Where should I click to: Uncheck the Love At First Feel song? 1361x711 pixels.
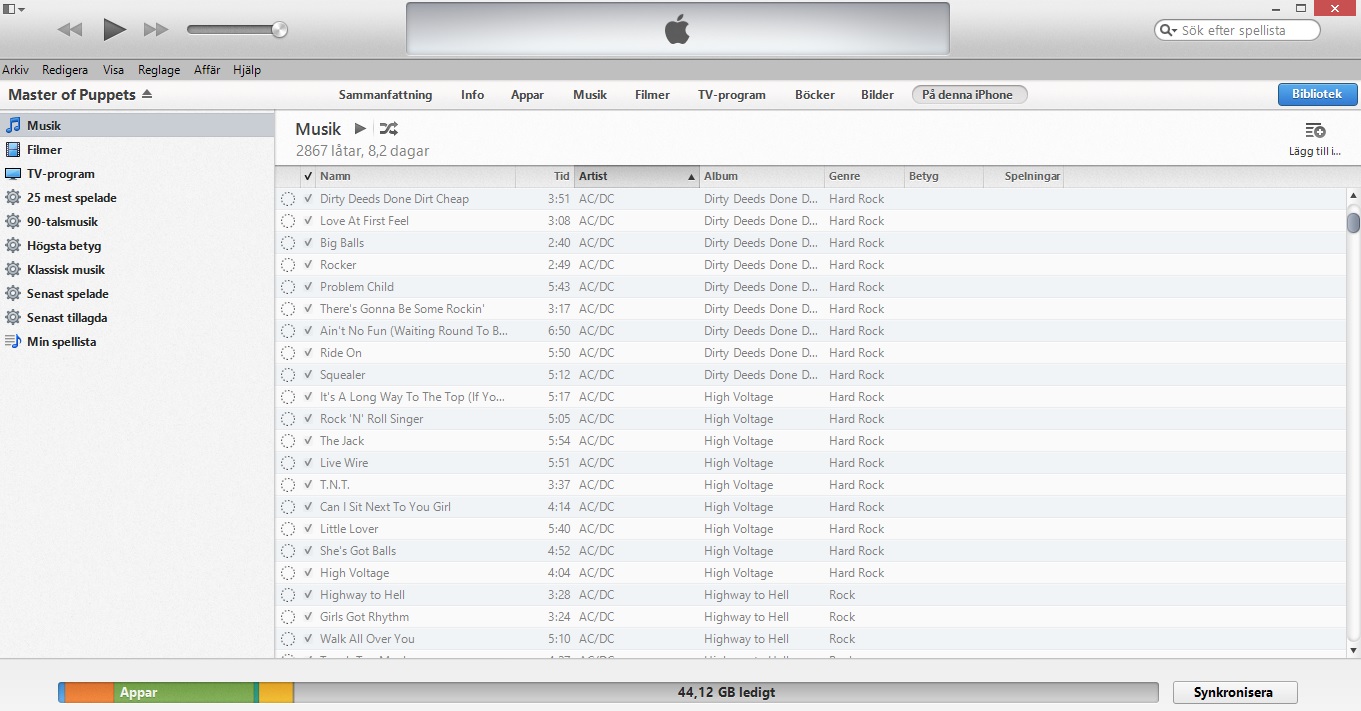[x=308, y=221]
